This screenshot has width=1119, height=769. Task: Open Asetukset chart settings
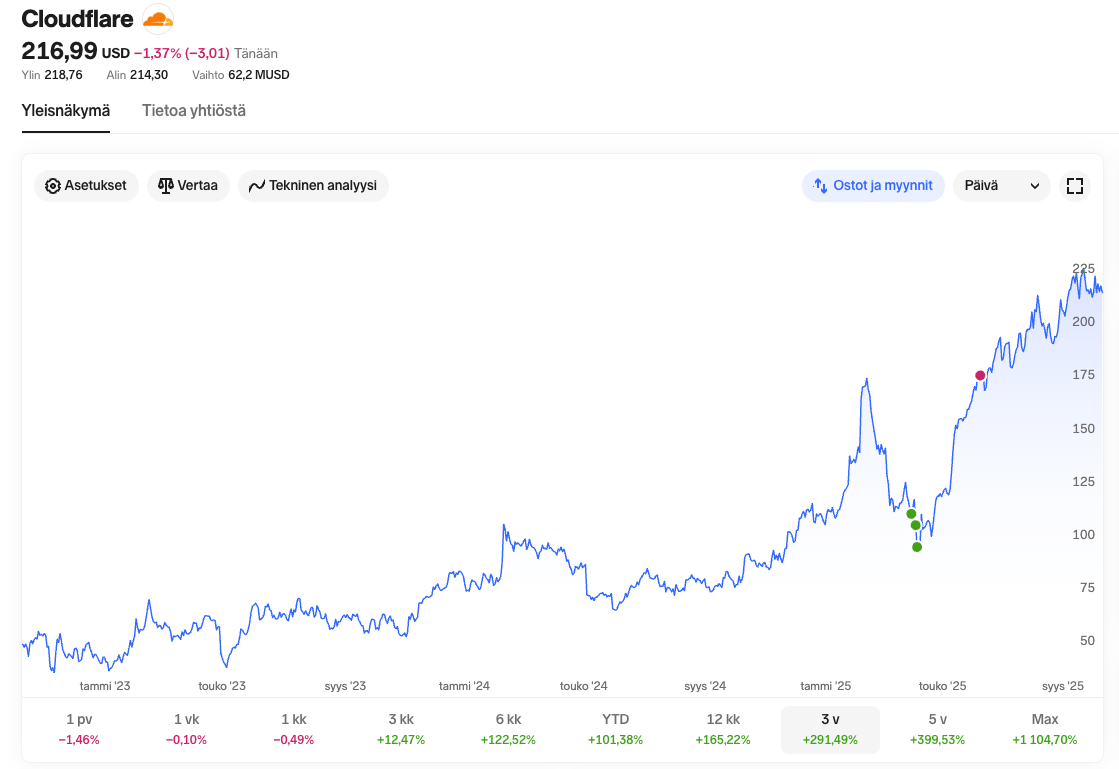point(86,185)
